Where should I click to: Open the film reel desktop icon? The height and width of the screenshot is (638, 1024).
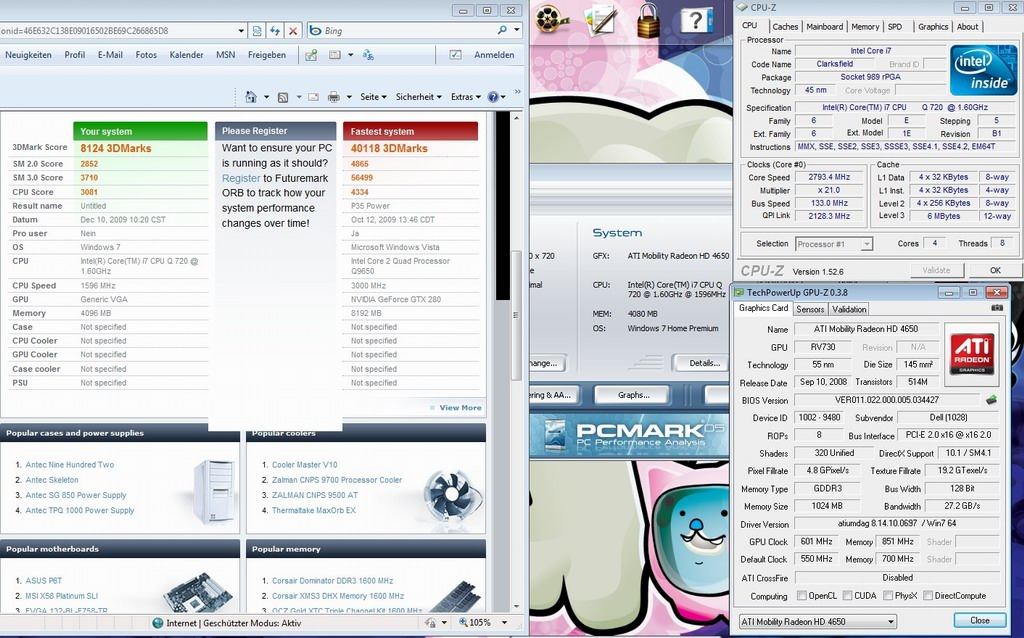(x=552, y=18)
